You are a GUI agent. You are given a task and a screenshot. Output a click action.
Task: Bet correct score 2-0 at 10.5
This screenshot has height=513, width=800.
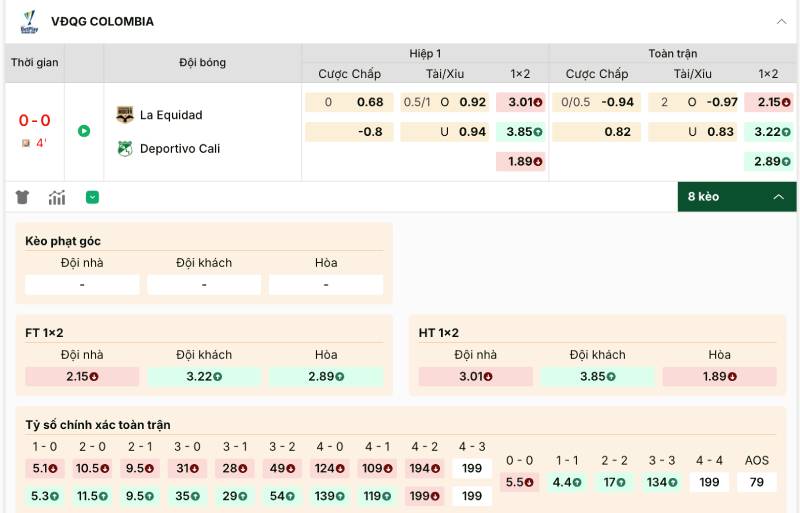coord(92,469)
